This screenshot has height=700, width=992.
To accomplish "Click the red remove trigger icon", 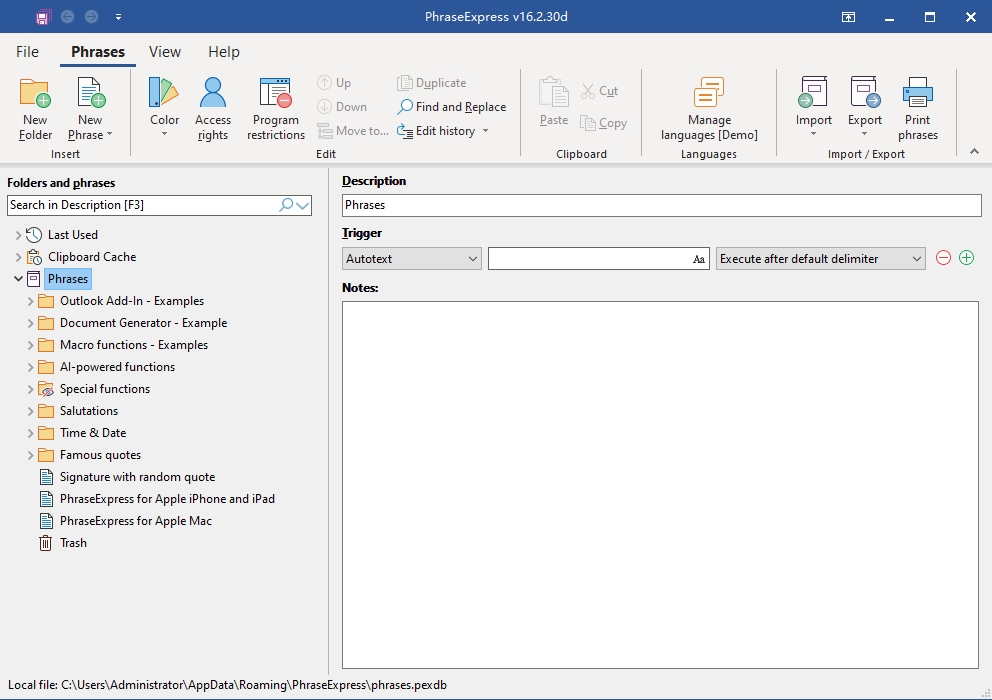I will point(943,258).
